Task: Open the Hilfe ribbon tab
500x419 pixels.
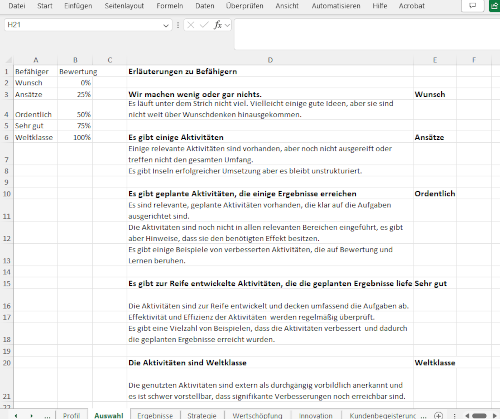Action: (380, 6)
